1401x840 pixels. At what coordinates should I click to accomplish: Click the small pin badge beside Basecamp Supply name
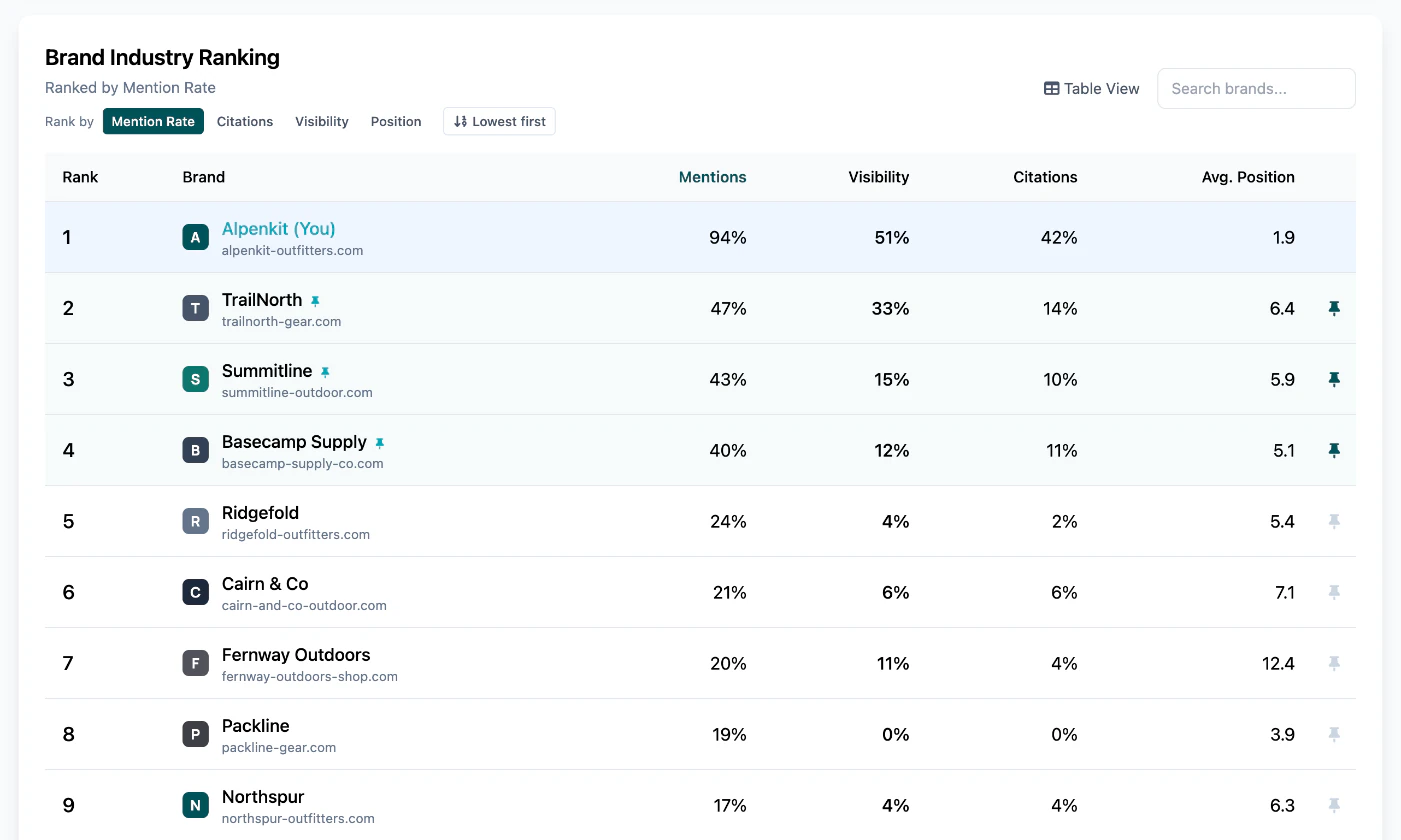(x=379, y=443)
